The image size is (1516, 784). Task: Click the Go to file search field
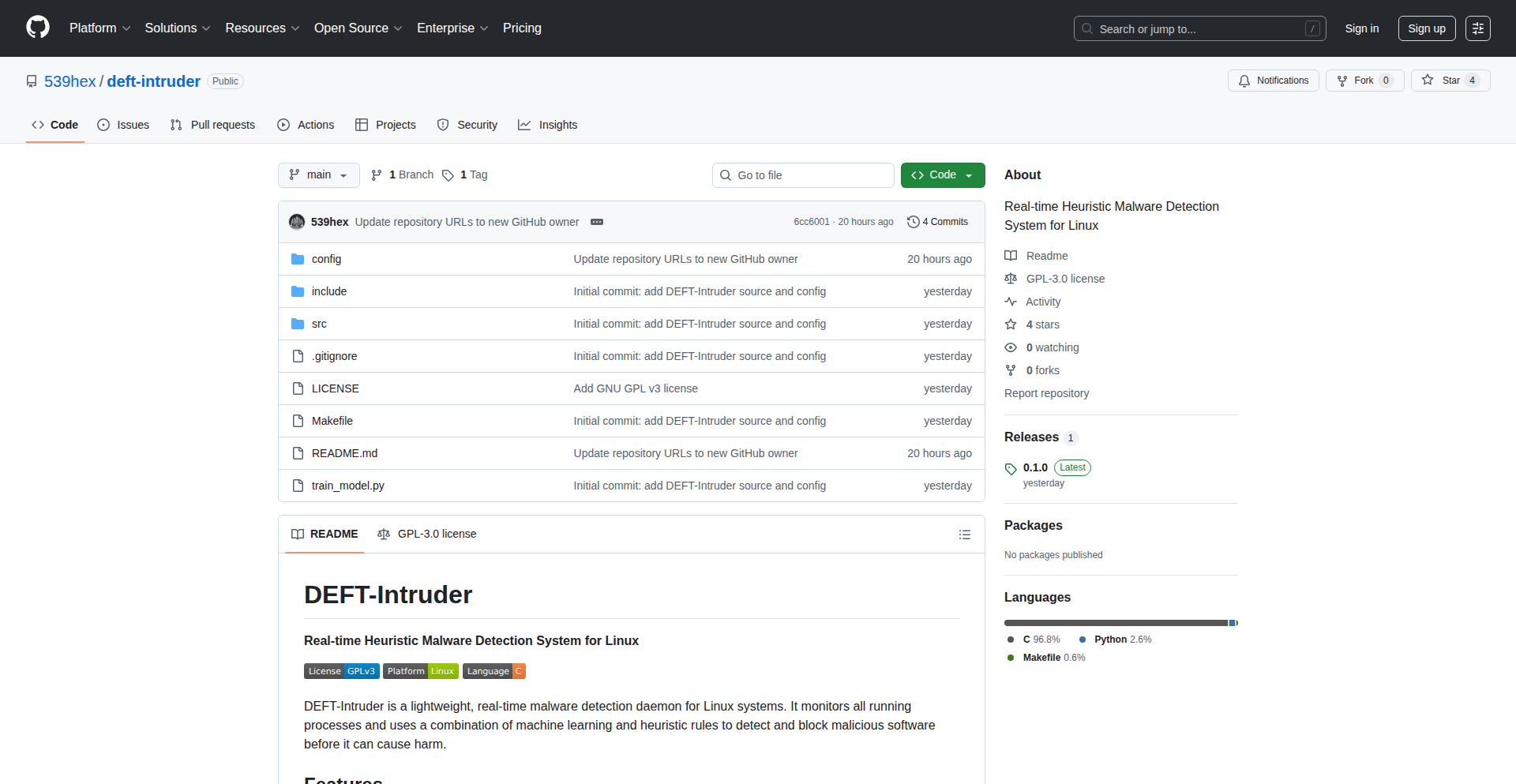coord(803,174)
